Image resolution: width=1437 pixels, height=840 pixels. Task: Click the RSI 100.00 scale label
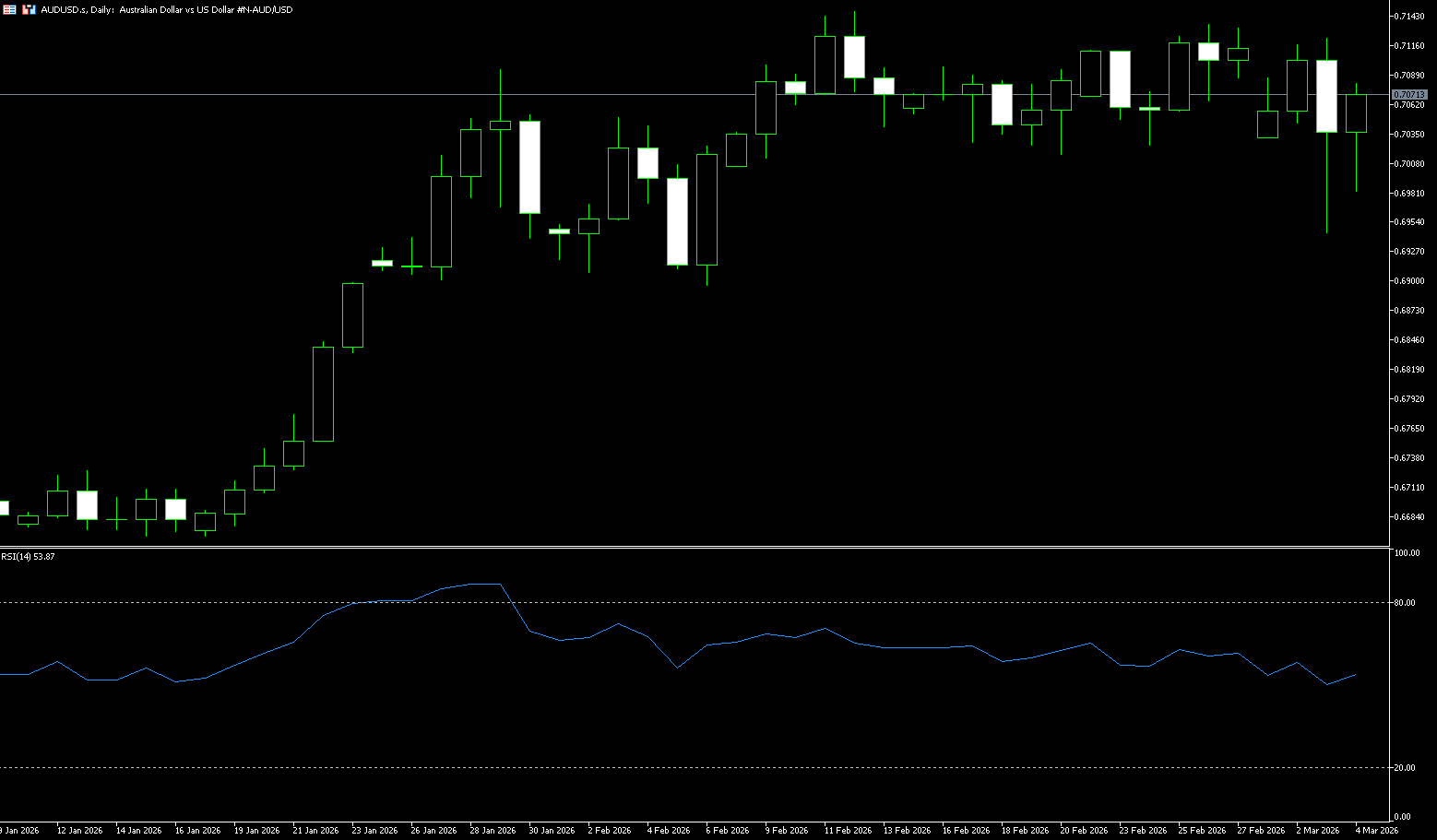(x=1407, y=553)
